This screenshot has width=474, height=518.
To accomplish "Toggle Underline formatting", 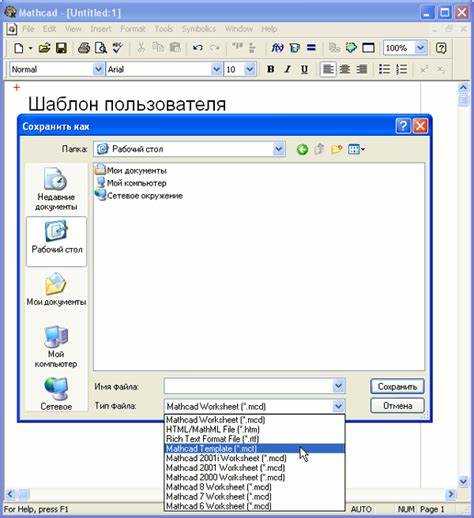I will (304, 69).
